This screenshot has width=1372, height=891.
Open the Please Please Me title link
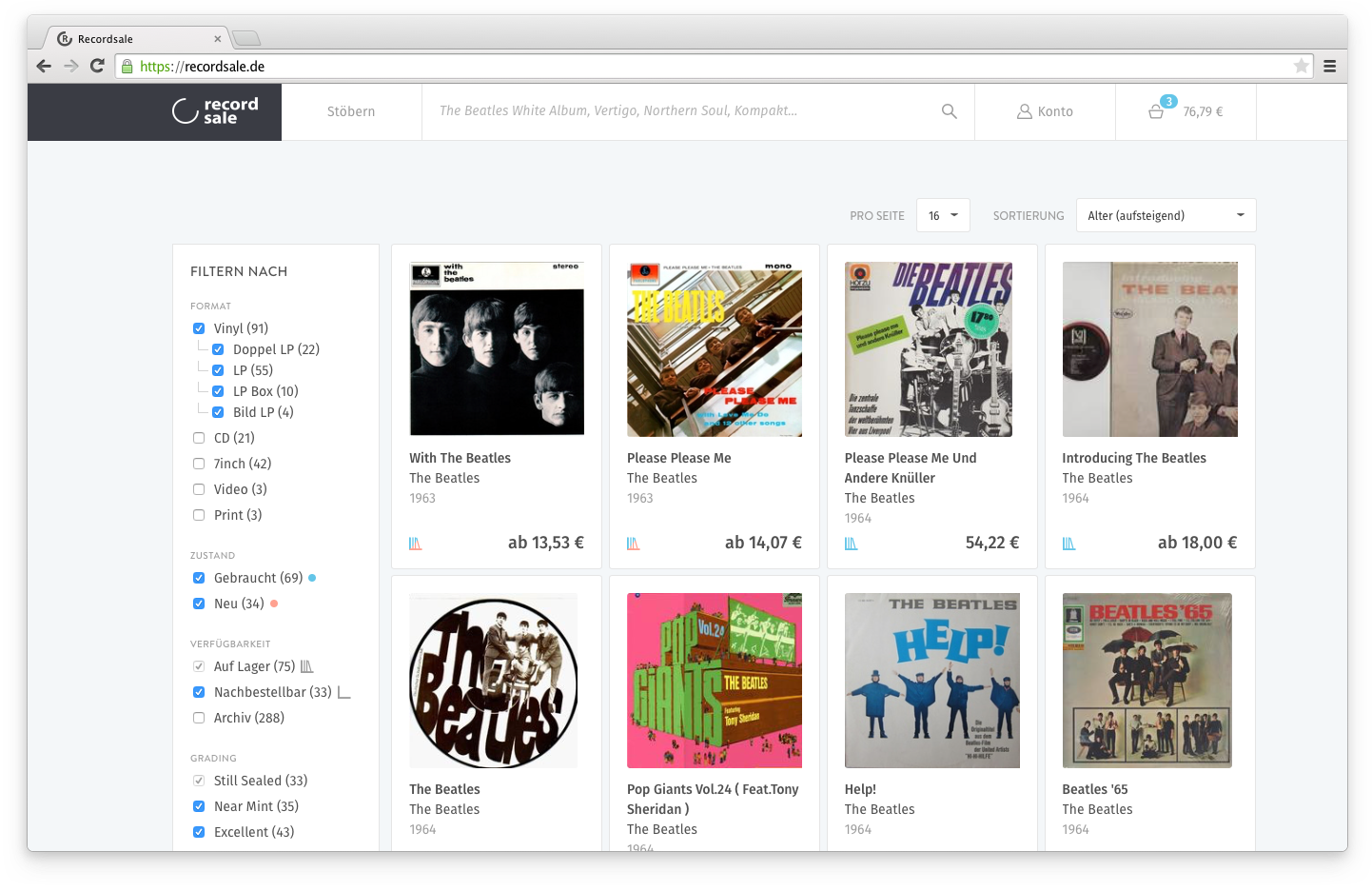(x=678, y=458)
